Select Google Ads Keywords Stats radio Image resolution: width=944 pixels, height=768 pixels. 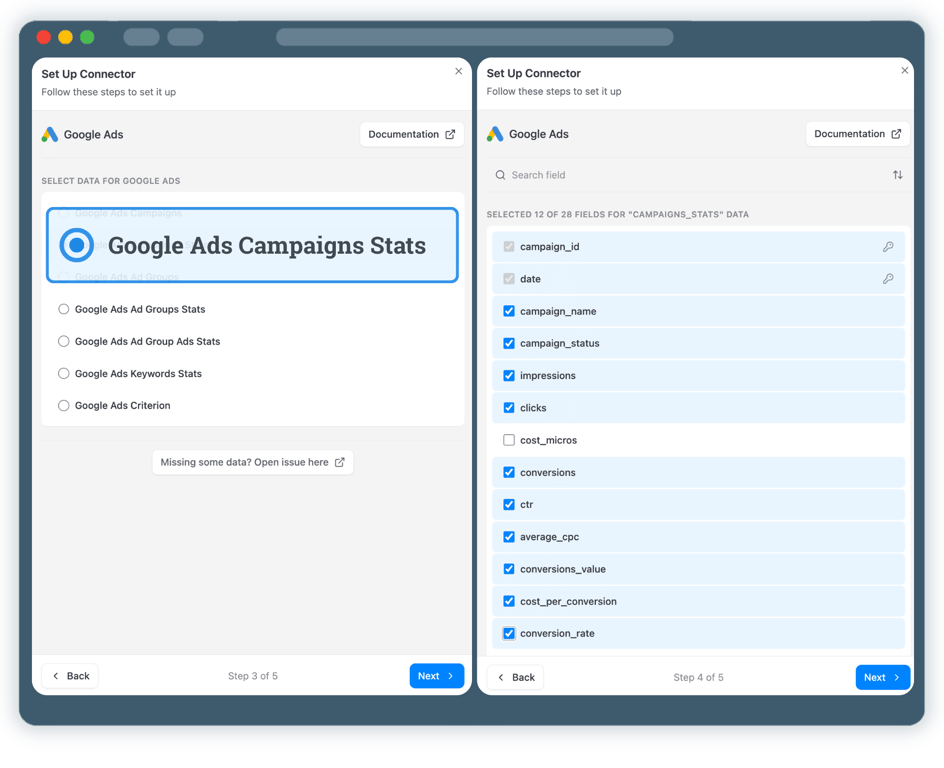[x=63, y=373]
